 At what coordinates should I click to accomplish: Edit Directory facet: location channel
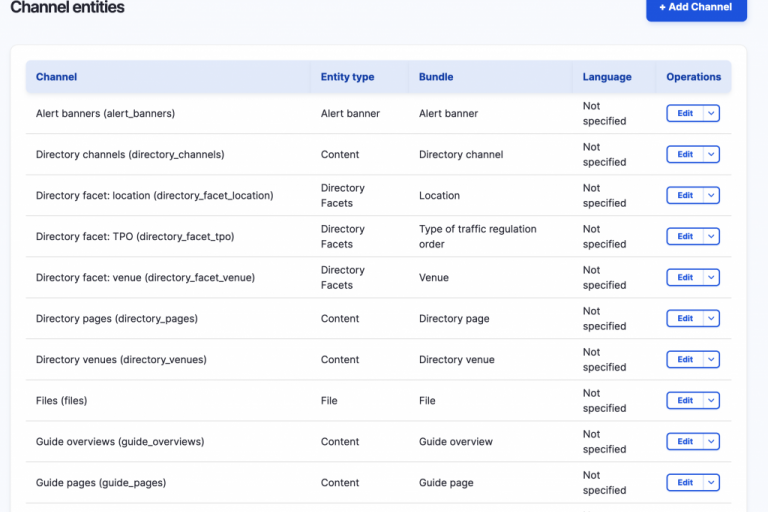[685, 196]
